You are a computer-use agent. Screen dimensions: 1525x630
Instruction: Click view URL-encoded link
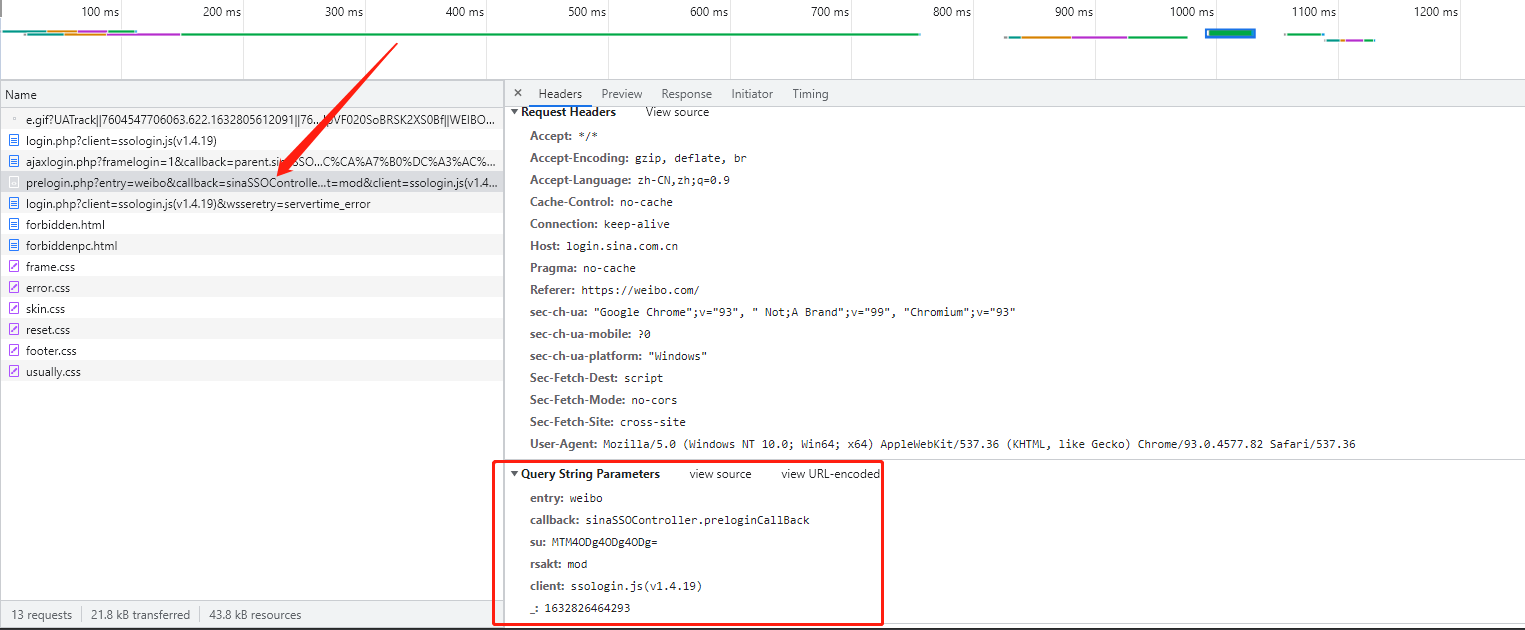point(830,474)
